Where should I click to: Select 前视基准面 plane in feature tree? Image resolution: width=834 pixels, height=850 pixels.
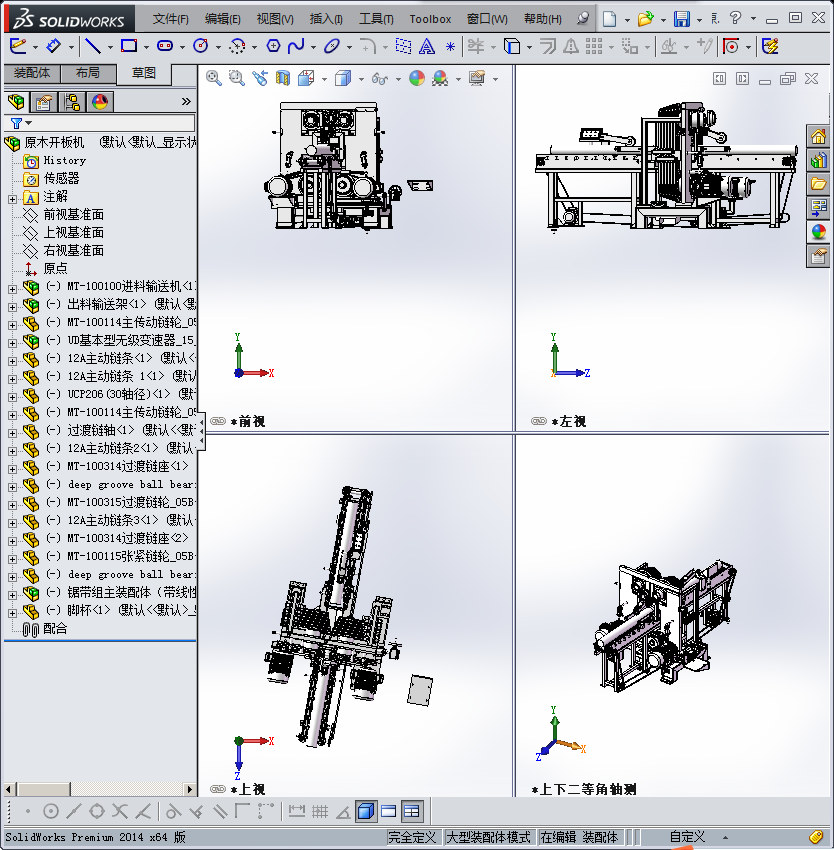[73, 215]
